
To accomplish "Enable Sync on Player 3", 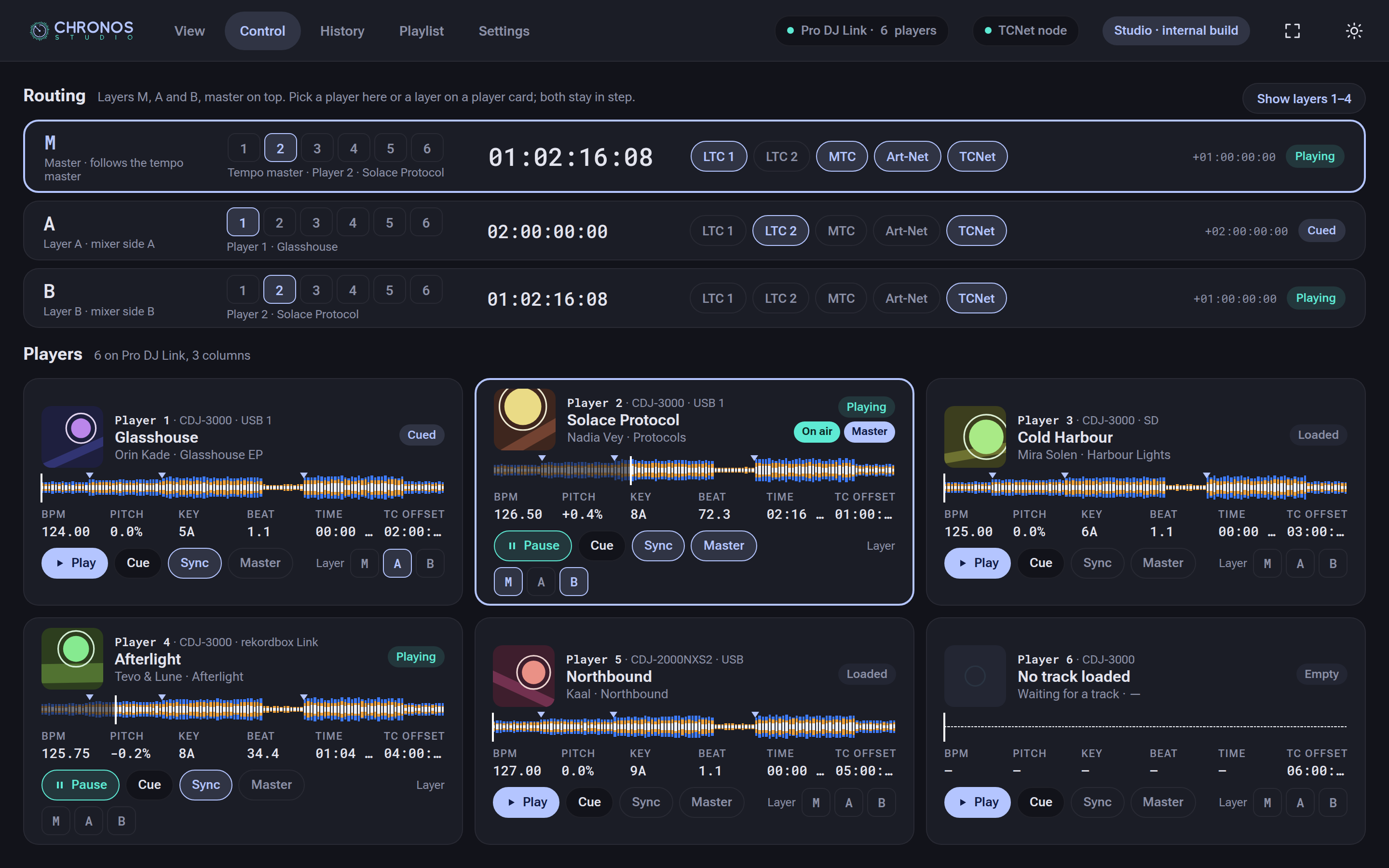I will 1097,563.
